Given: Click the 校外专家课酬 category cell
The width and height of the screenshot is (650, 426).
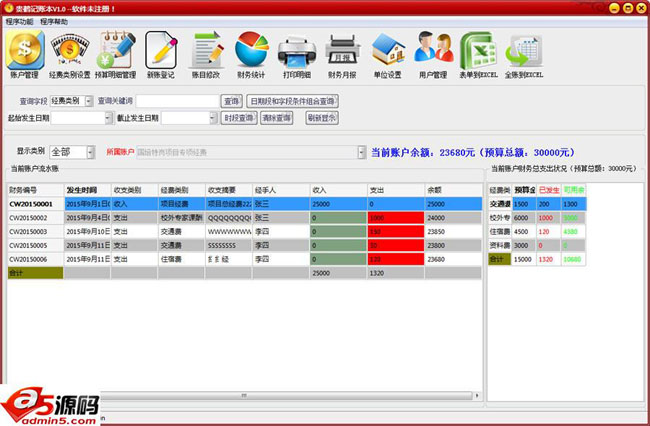Looking at the screenshot, I should [182, 218].
